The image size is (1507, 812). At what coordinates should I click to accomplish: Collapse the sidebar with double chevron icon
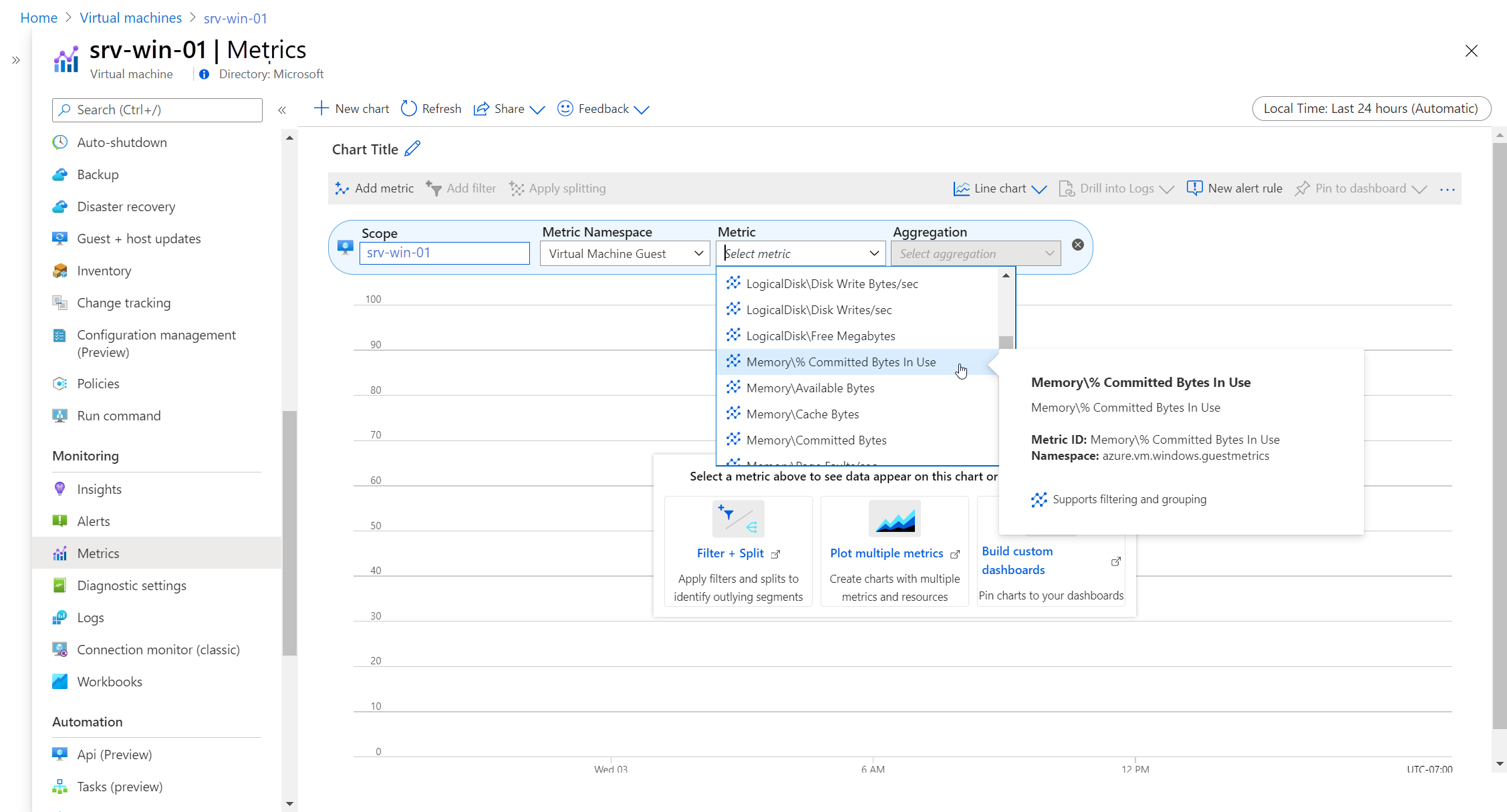click(282, 110)
